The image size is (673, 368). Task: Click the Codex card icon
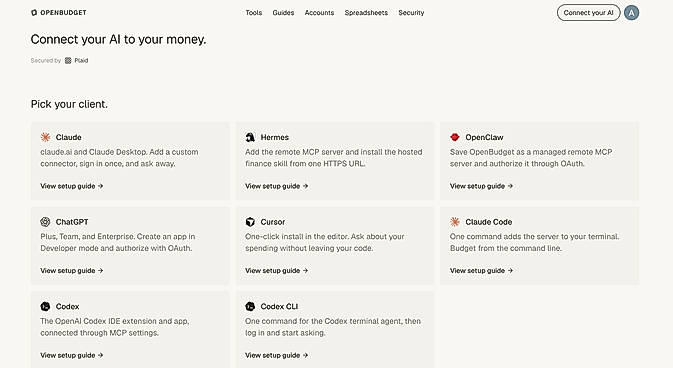tap(45, 307)
